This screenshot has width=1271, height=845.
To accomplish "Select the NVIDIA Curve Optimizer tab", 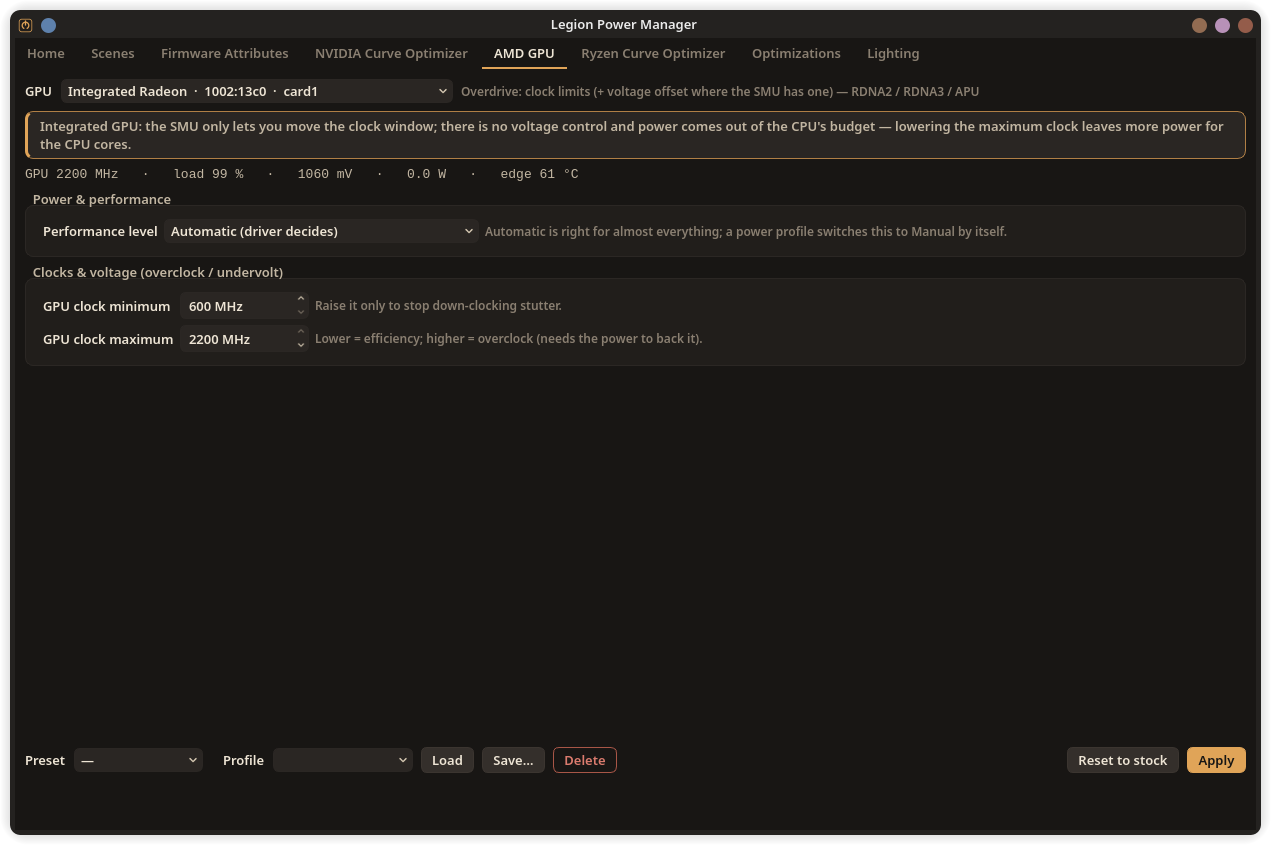I will [391, 53].
